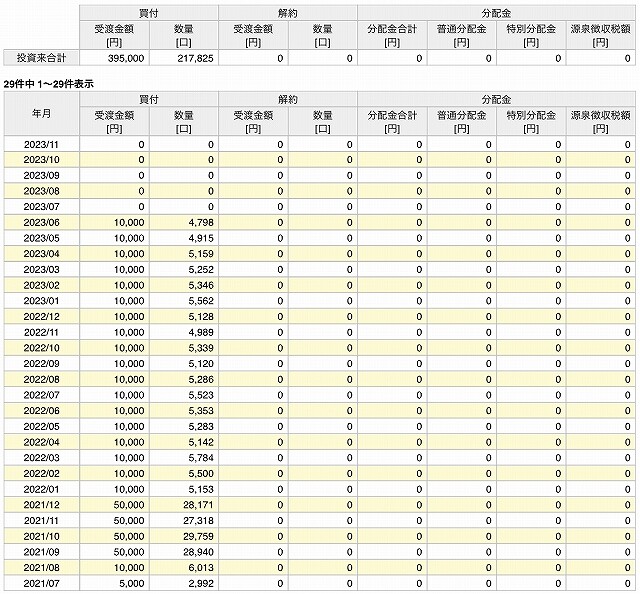Click quantity 5,523 for 2022/07

[x=201, y=395]
